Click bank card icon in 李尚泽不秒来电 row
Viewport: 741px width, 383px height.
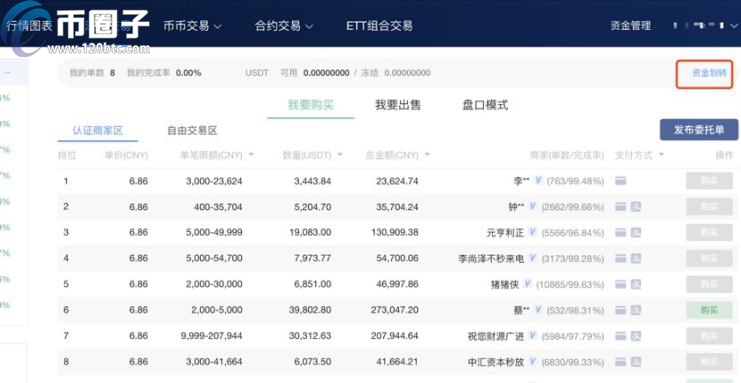pos(620,258)
